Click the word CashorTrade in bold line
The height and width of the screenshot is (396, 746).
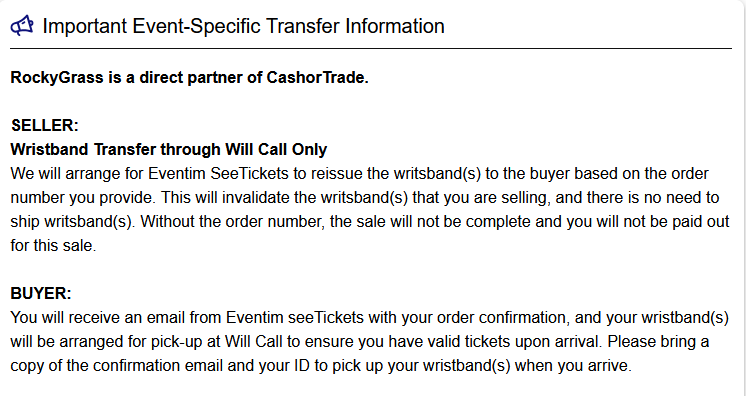coord(317,78)
